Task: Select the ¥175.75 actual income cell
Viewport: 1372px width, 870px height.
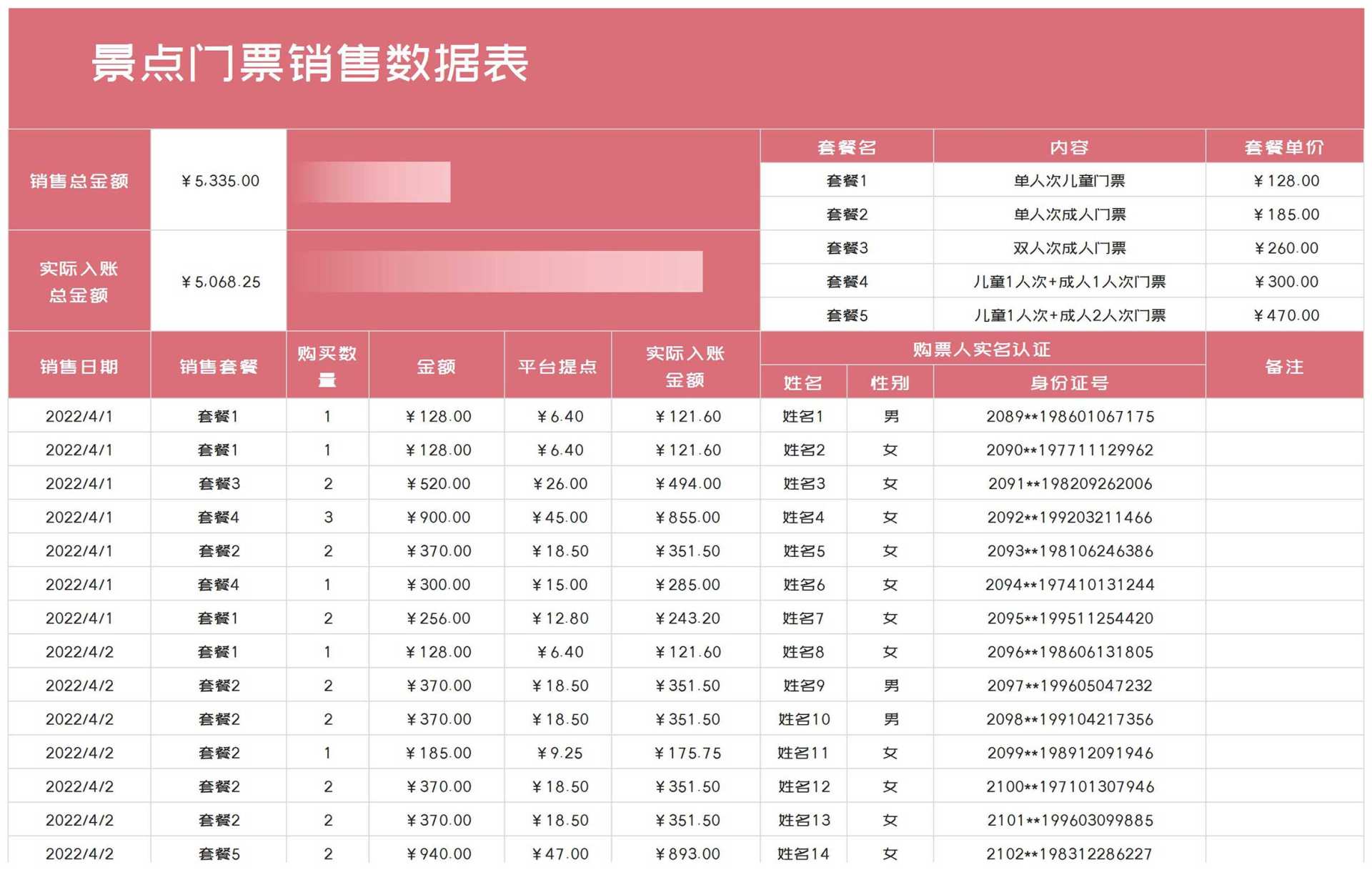Action: [x=686, y=752]
